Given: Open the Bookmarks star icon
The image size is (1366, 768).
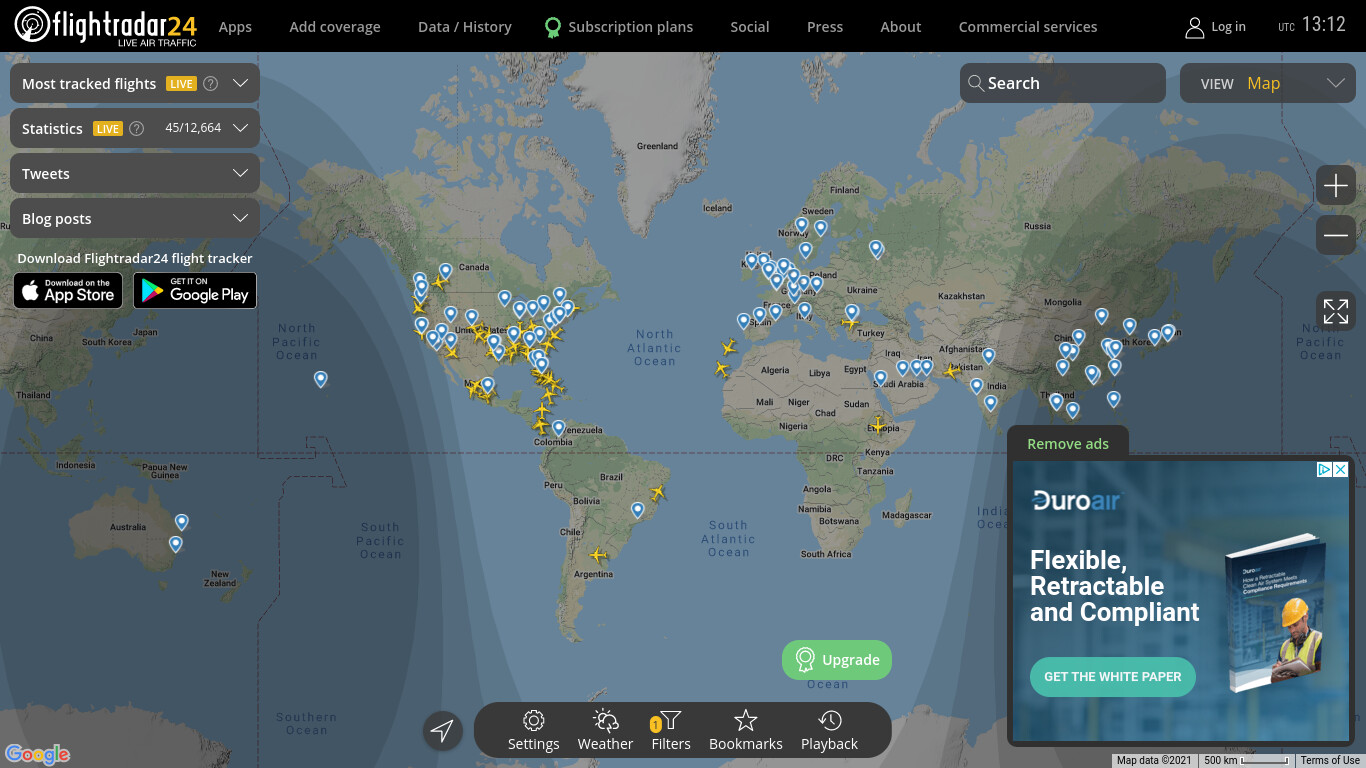Looking at the screenshot, I should 745,721.
